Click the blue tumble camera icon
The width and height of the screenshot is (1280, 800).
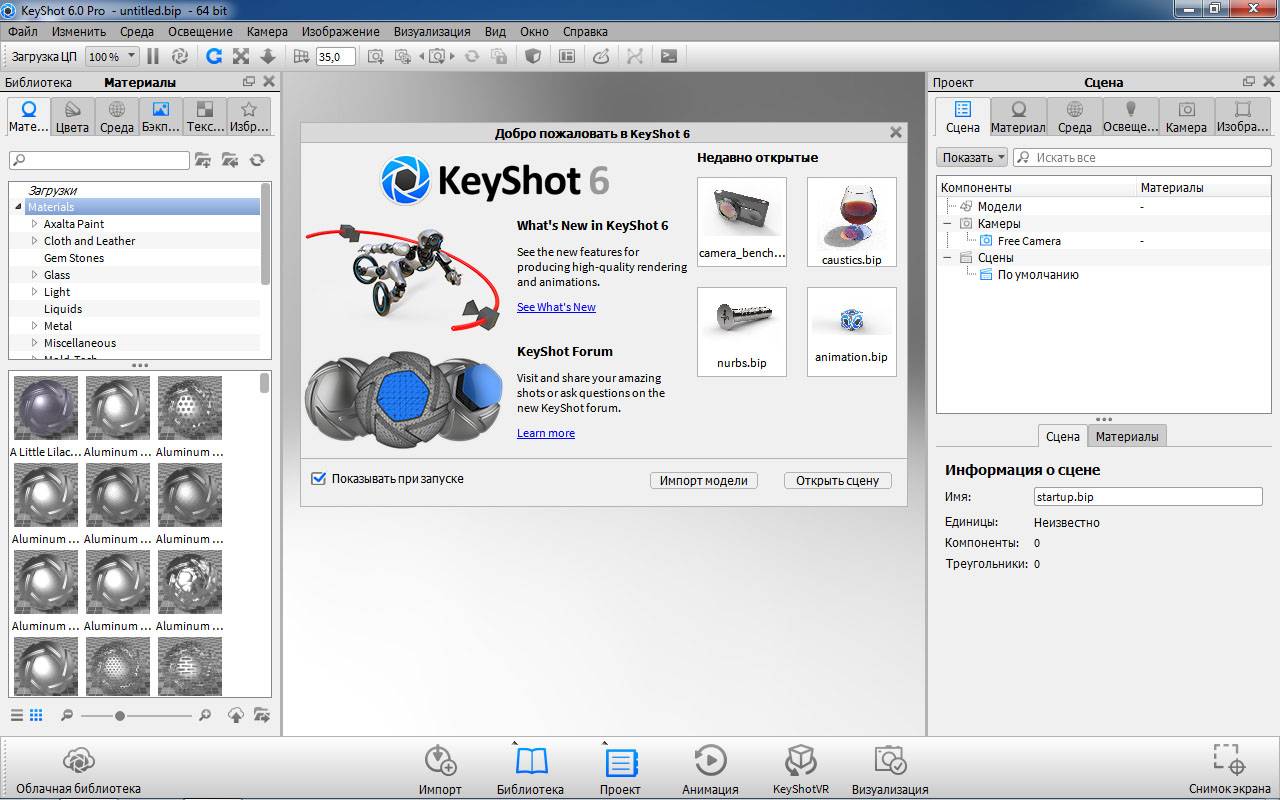pyautogui.click(x=213, y=57)
